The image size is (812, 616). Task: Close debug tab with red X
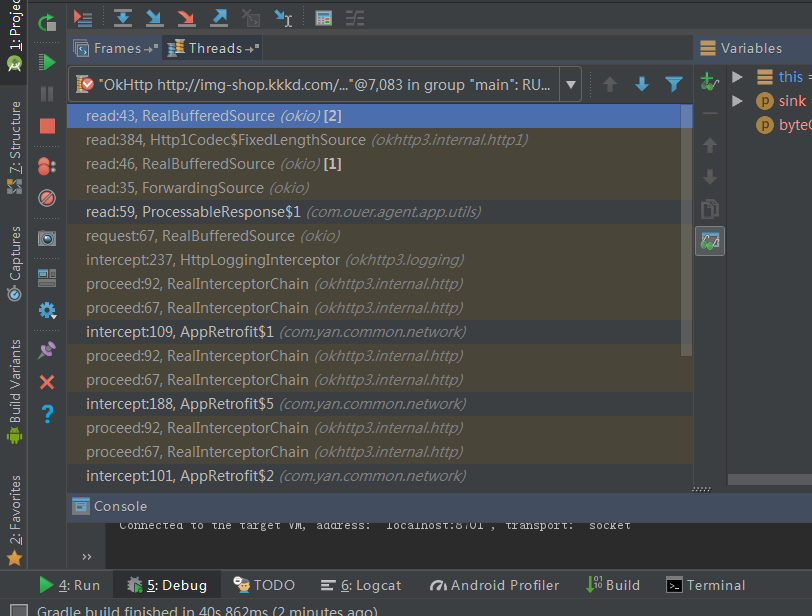tap(47, 382)
